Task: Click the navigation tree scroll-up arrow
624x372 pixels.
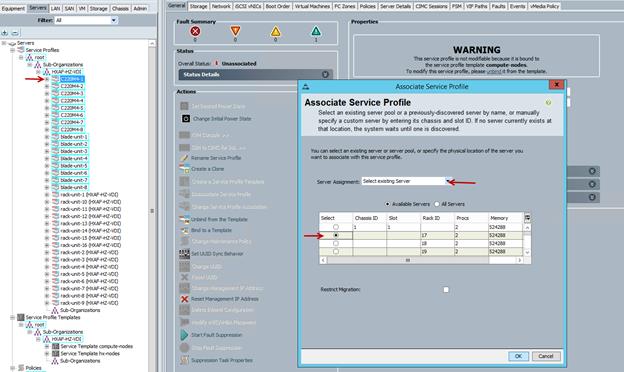Action: [x=152, y=43]
